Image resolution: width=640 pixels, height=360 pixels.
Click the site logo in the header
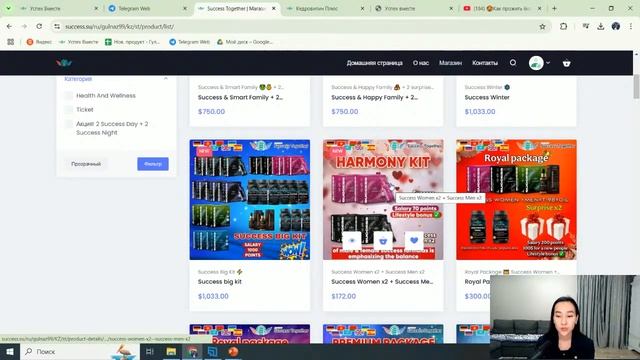pyautogui.click(x=64, y=63)
